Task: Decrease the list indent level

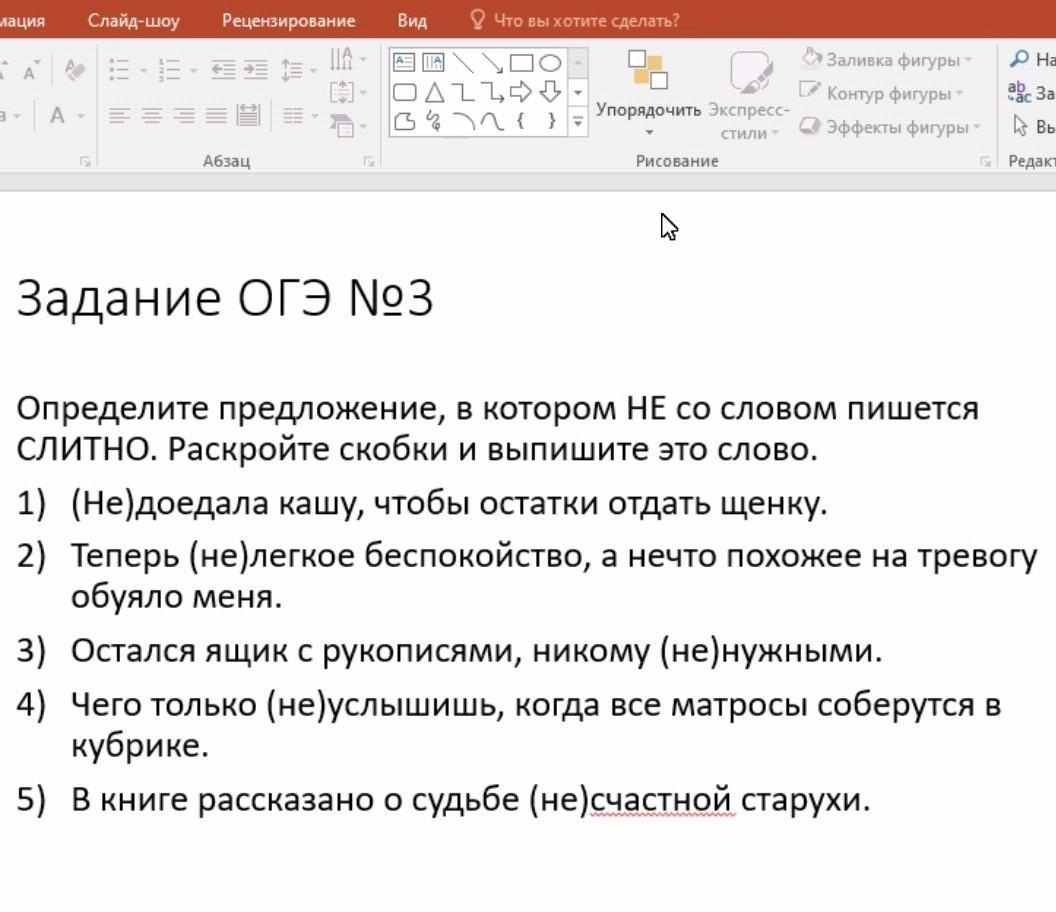Action: click(x=223, y=69)
